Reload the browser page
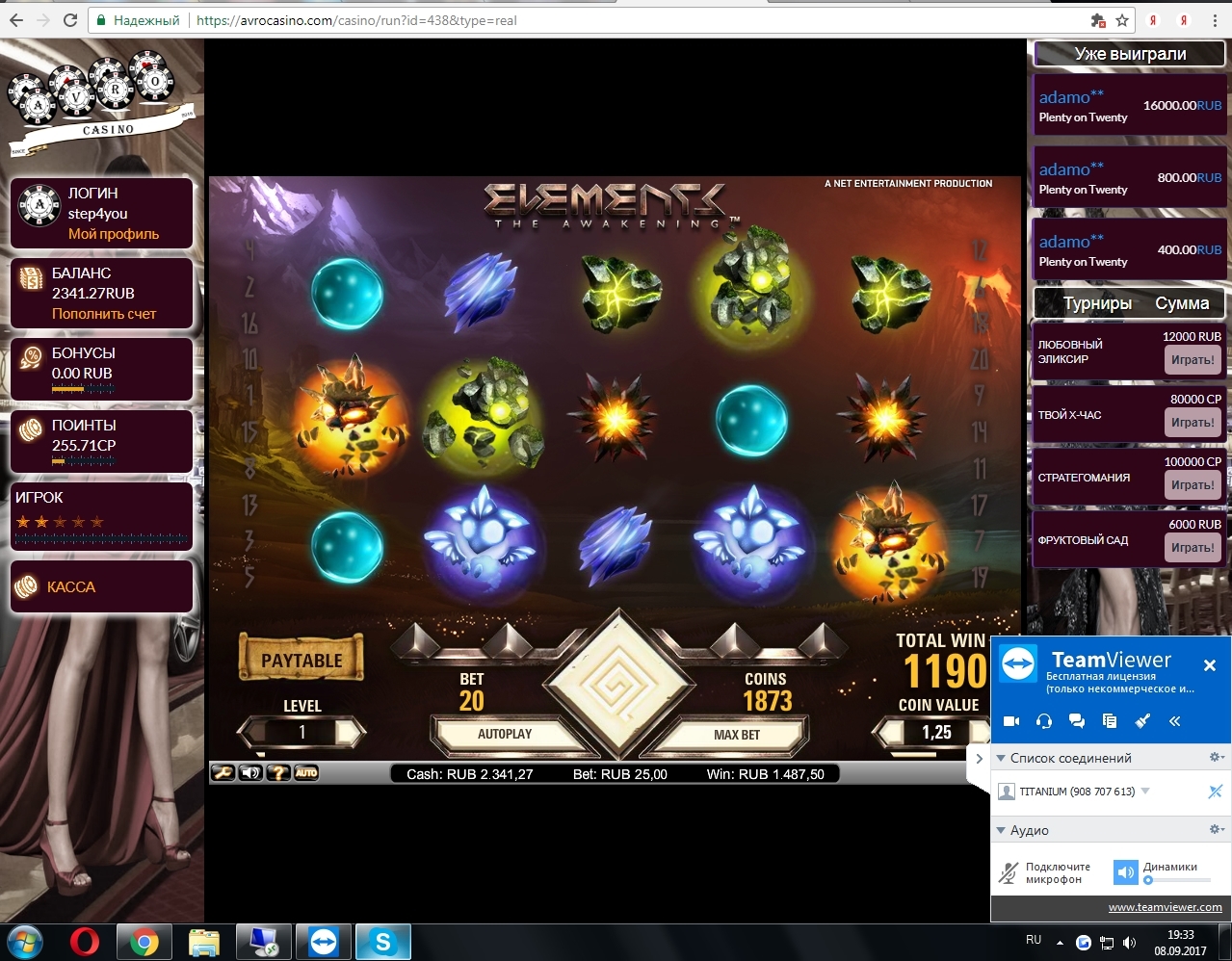 [70, 20]
